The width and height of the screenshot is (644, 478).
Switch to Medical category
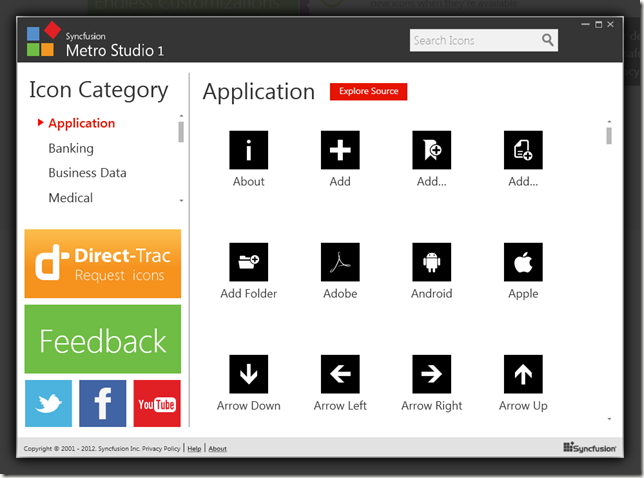coord(71,198)
